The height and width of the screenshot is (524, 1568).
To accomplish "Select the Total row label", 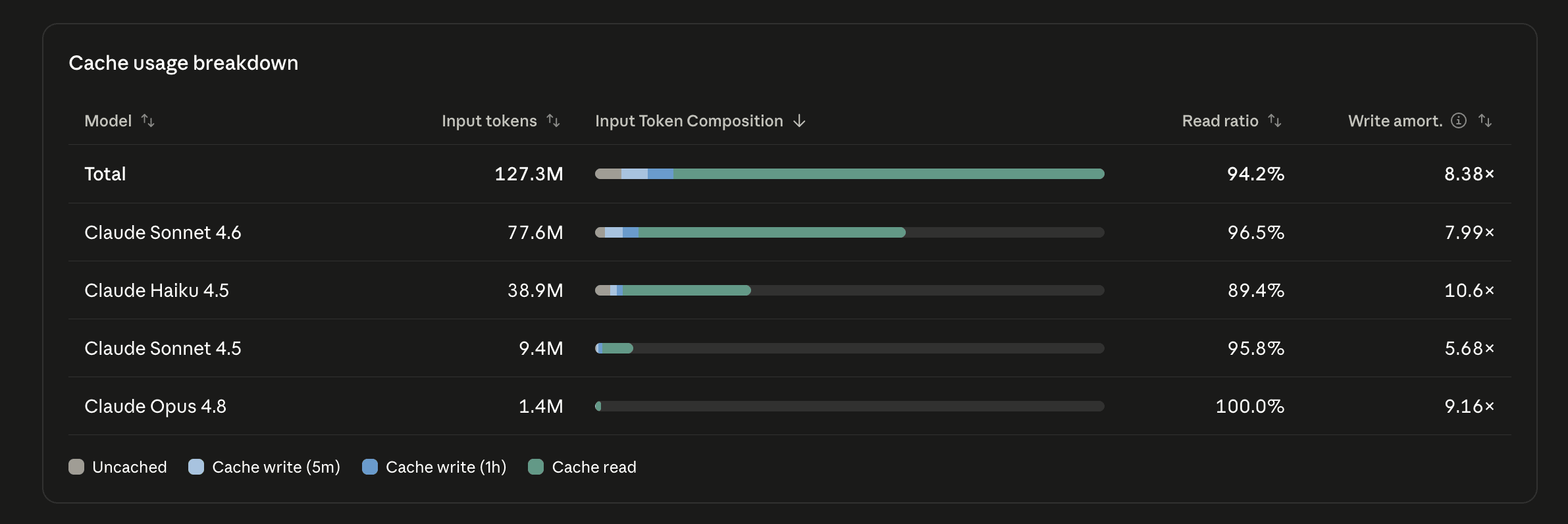I will pos(105,174).
